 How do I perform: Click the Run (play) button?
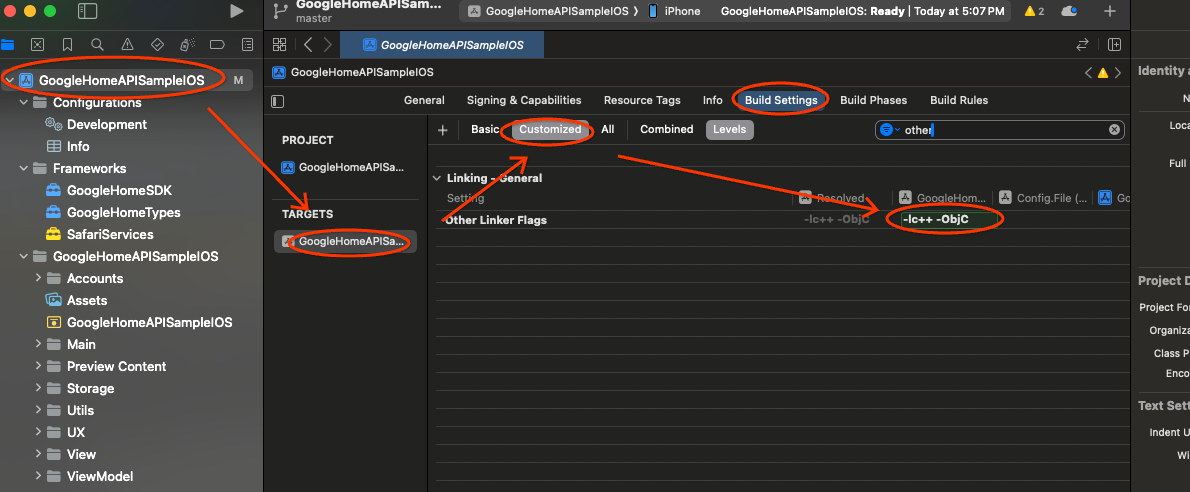point(236,11)
